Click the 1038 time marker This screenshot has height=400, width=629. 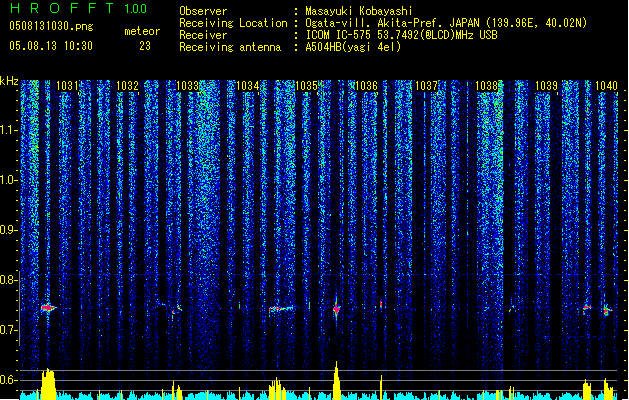(x=486, y=86)
